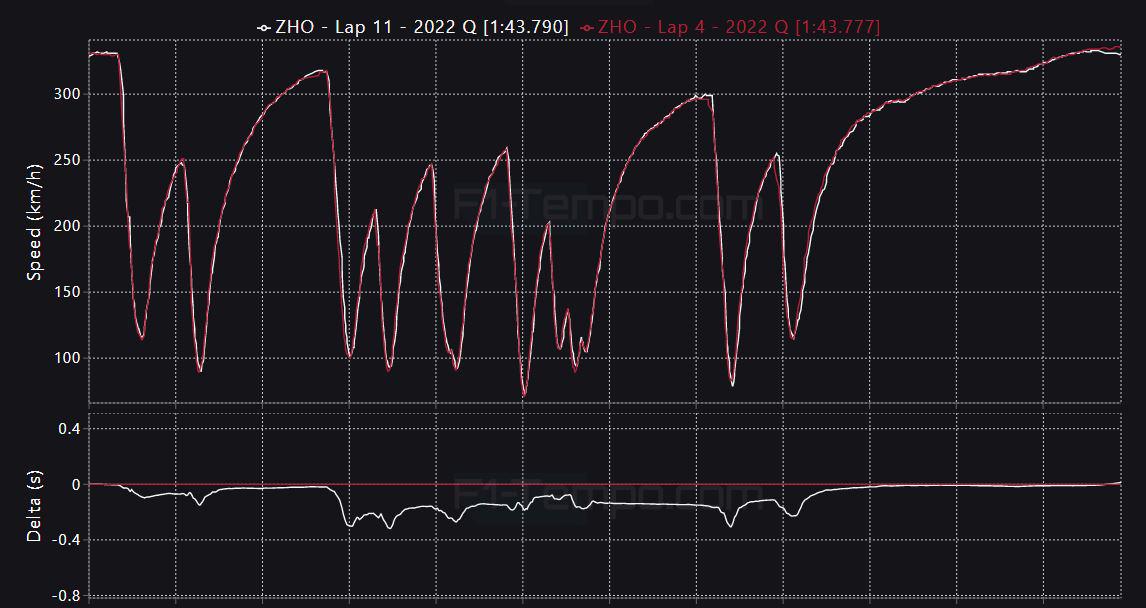Toggle the ZHO Lap 11 legend label
This screenshot has width=1146, height=608.
click(422, 27)
